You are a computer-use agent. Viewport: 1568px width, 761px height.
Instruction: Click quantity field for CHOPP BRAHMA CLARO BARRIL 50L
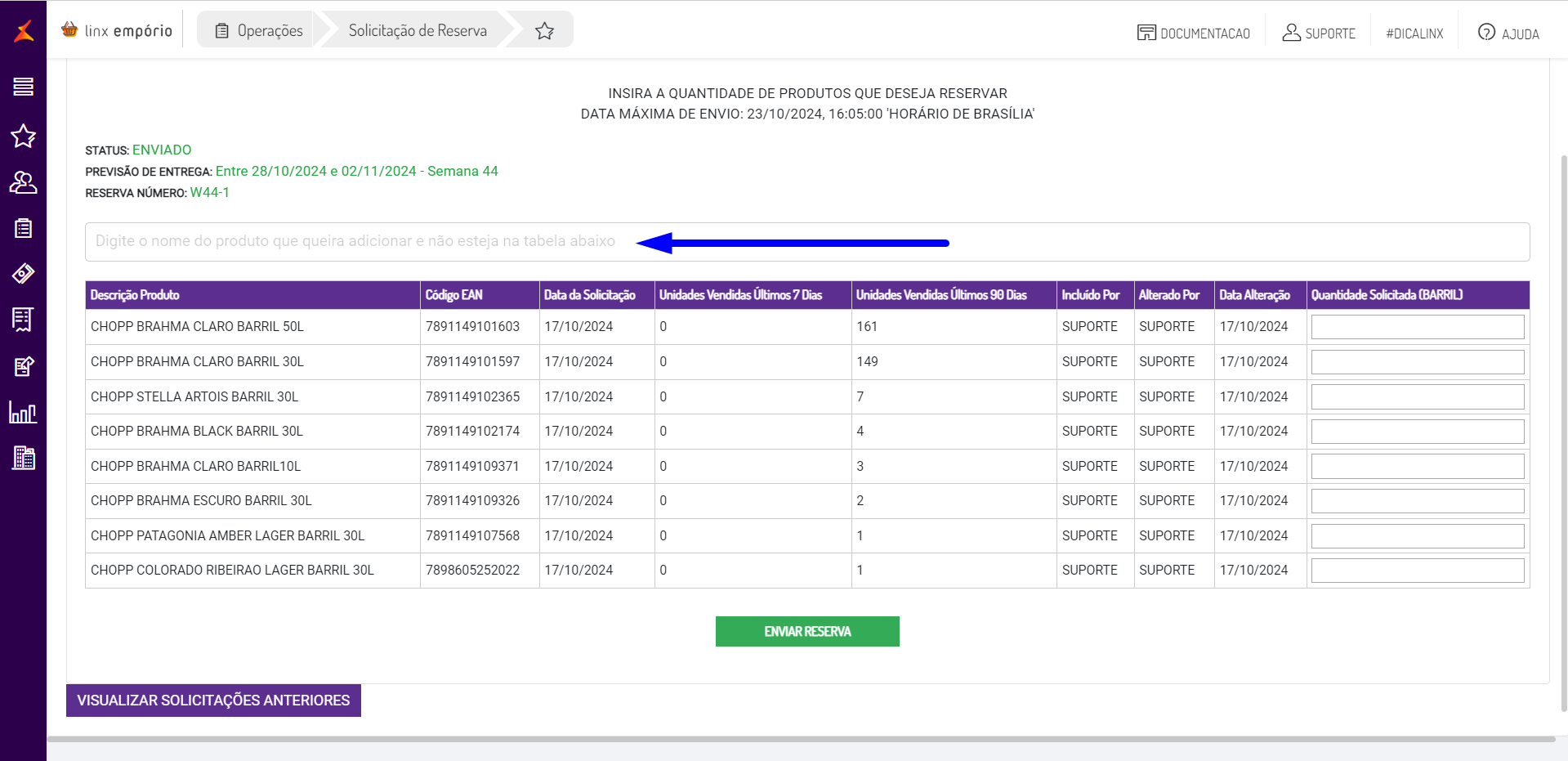(1418, 327)
